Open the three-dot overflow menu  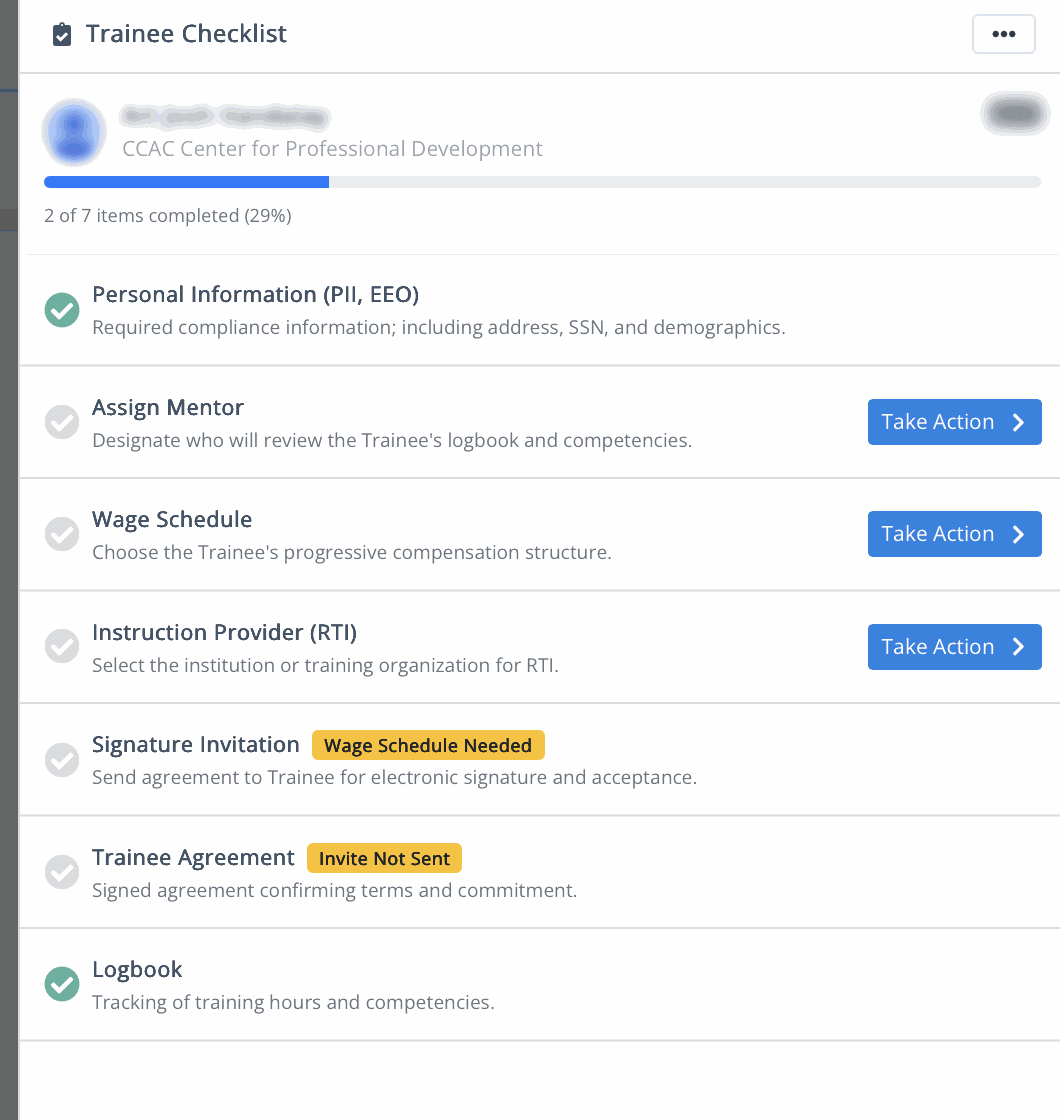pyautogui.click(x=1003, y=33)
